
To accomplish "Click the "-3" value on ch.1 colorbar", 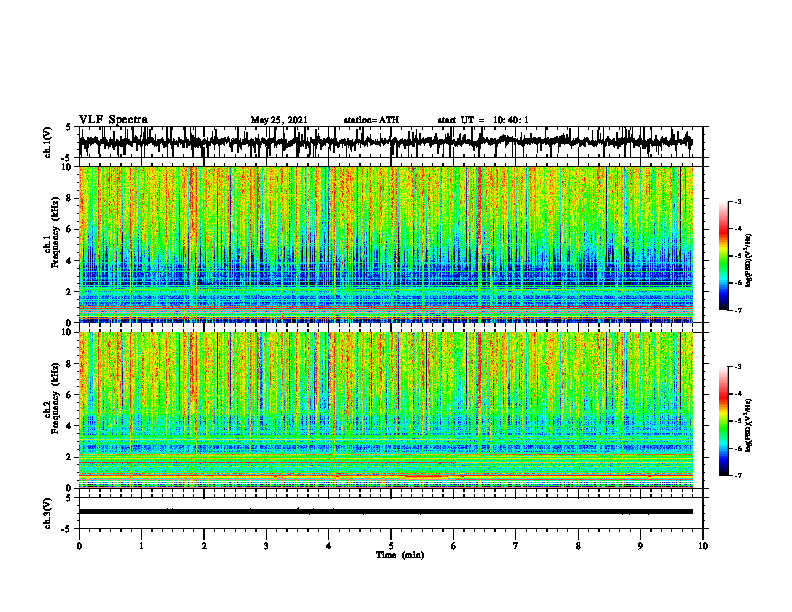I will (x=738, y=201).
